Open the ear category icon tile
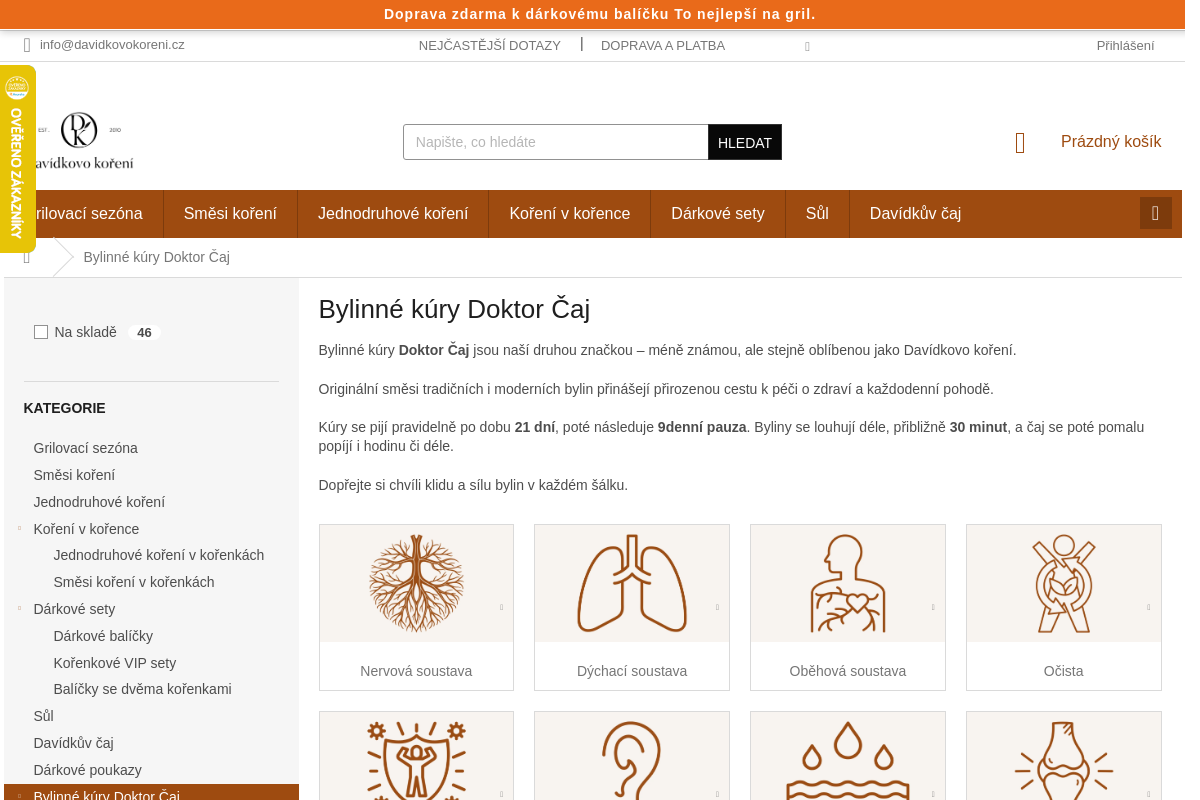 click(x=632, y=756)
